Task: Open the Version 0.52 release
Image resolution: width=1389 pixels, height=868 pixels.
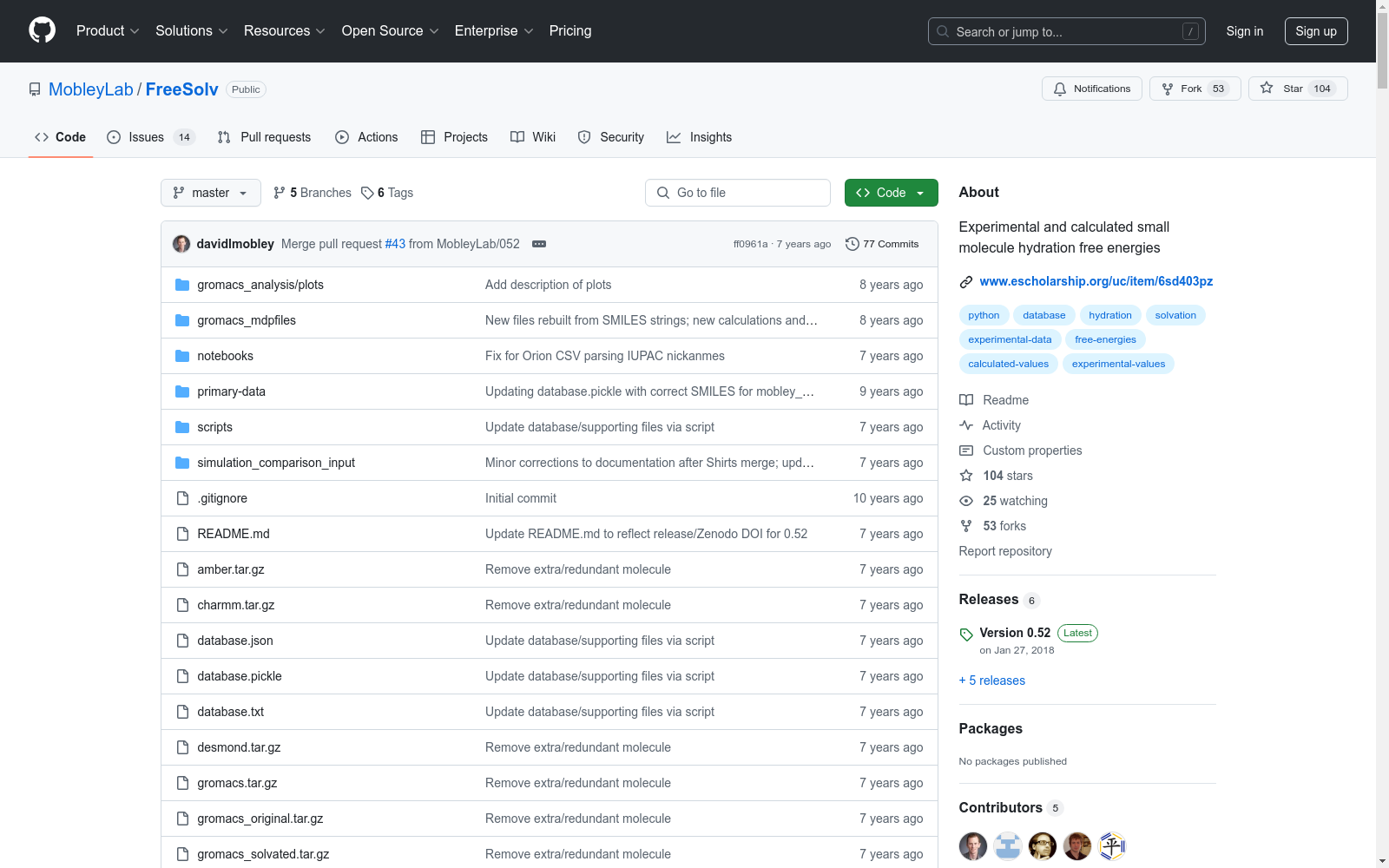Action: (x=1015, y=633)
